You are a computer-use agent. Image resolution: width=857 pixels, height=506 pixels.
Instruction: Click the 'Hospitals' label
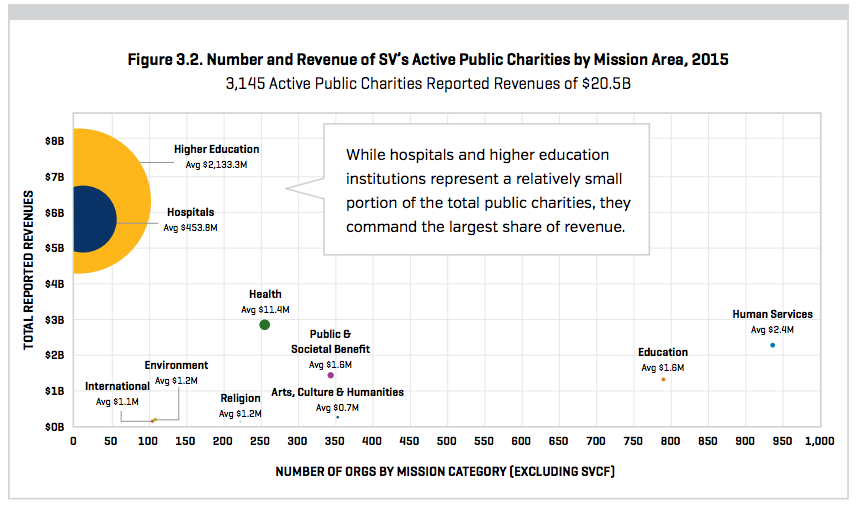click(x=191, y=212)
